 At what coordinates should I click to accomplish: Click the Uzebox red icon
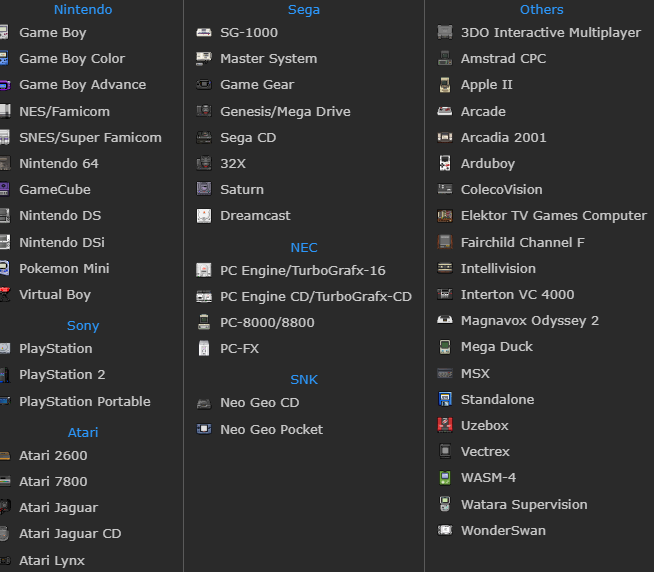445,426
